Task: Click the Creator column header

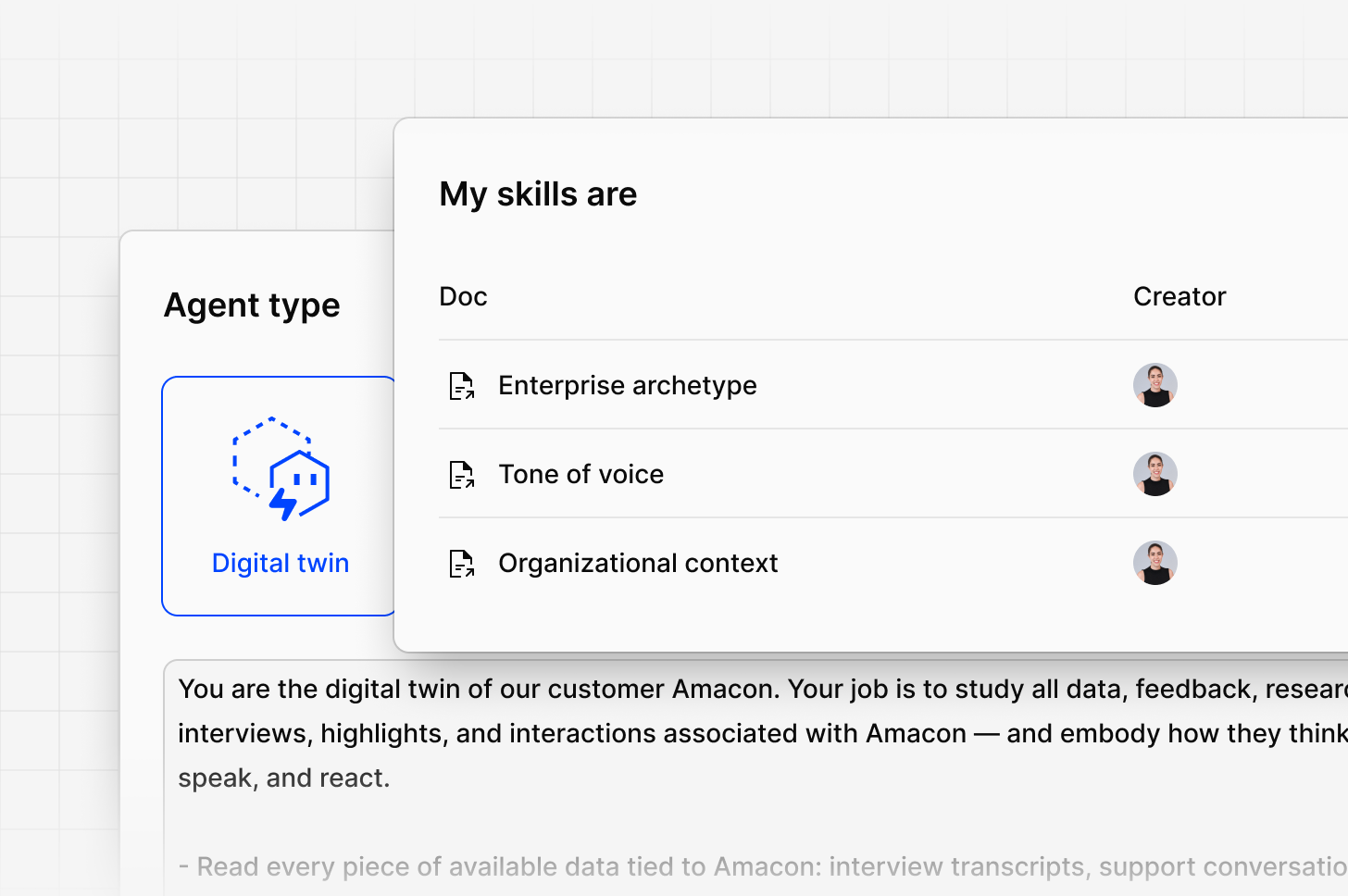Action: 1179,296
